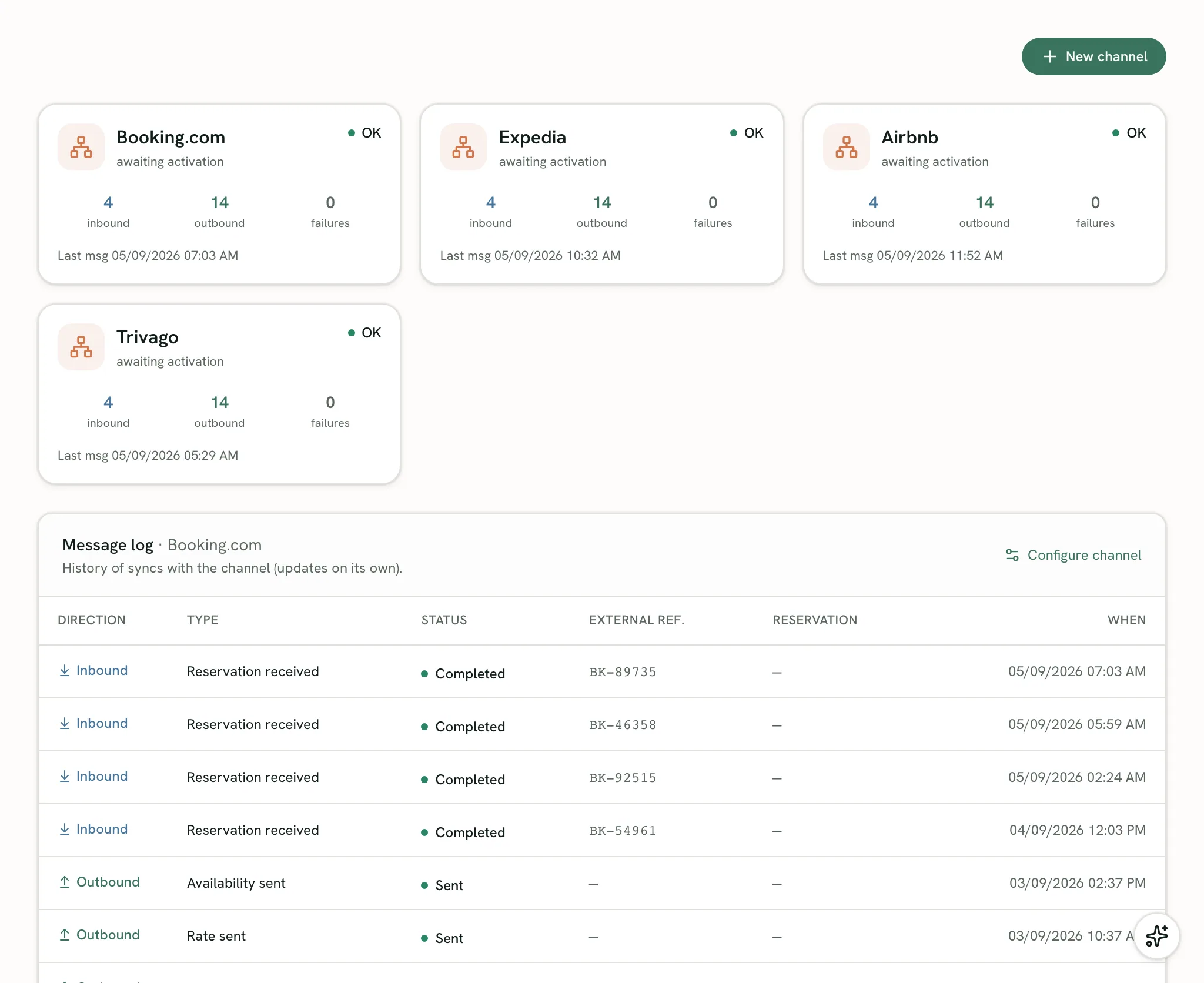Click Reservation received in BK-92515 row
This screenshot has width=1204, height=983.
point(253,777)
